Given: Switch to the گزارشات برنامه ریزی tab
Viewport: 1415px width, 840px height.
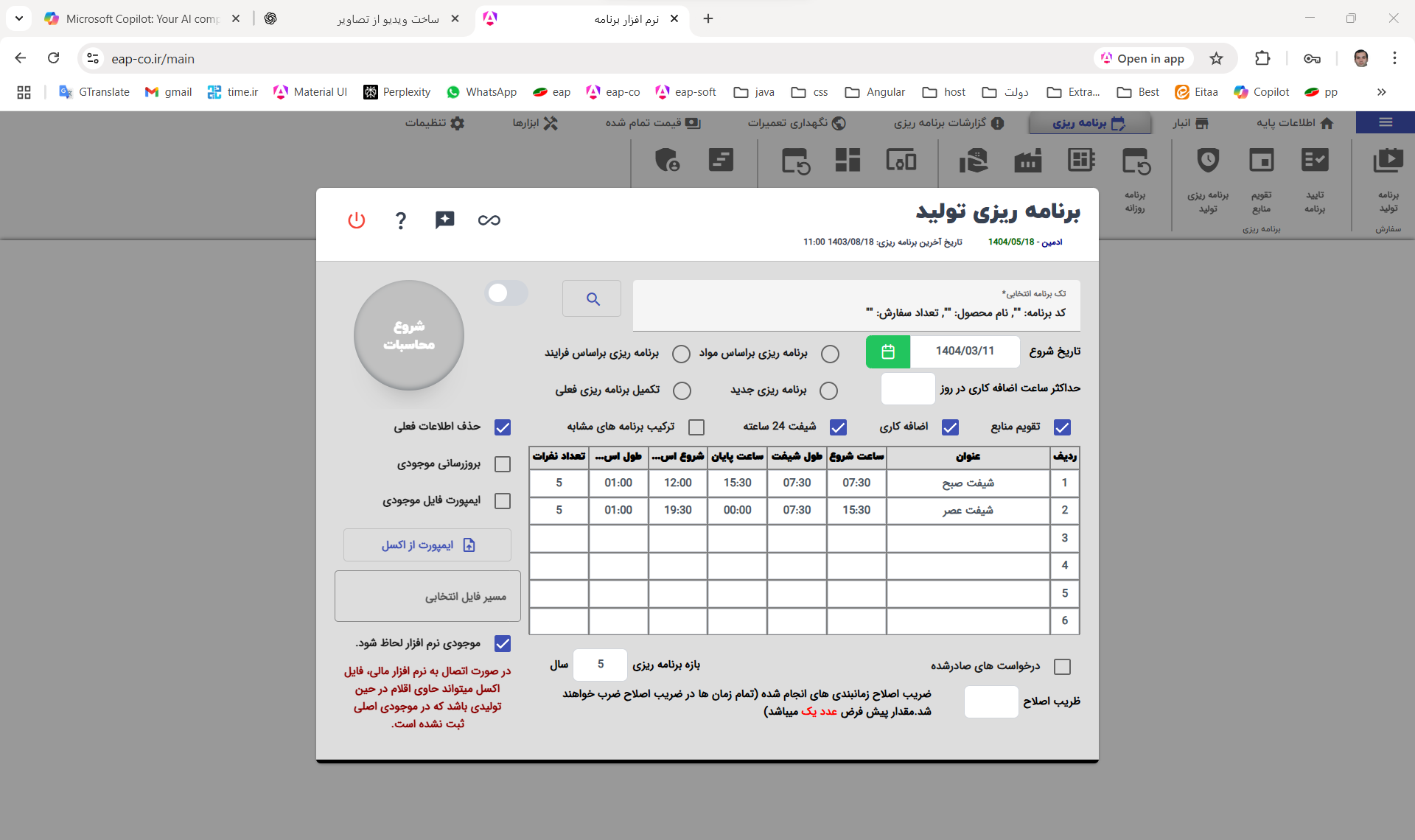Looking at the screenshot, I should 948,123.
